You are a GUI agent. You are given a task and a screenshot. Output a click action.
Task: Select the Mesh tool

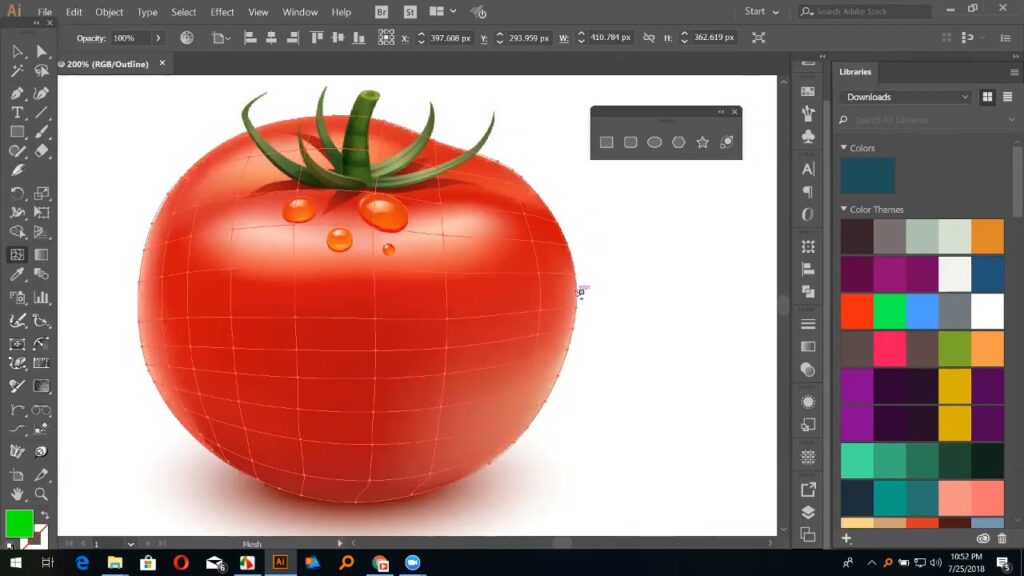click(17, 254)
